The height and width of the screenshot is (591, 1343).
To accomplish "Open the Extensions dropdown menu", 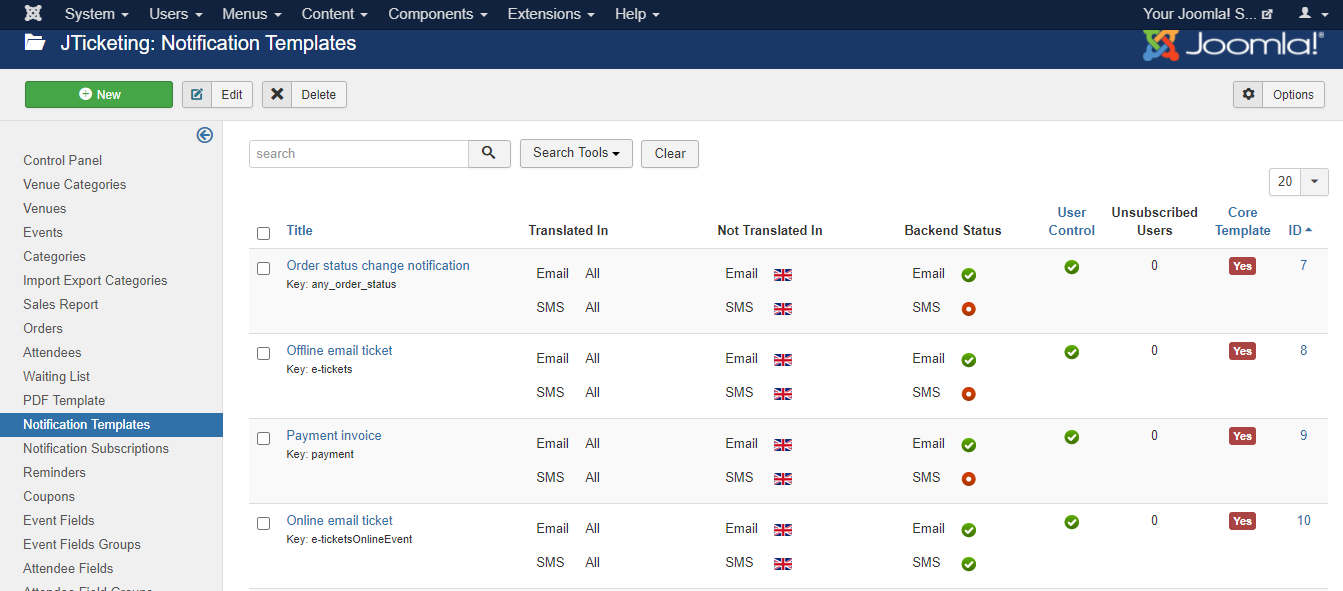I will [551, 14].
